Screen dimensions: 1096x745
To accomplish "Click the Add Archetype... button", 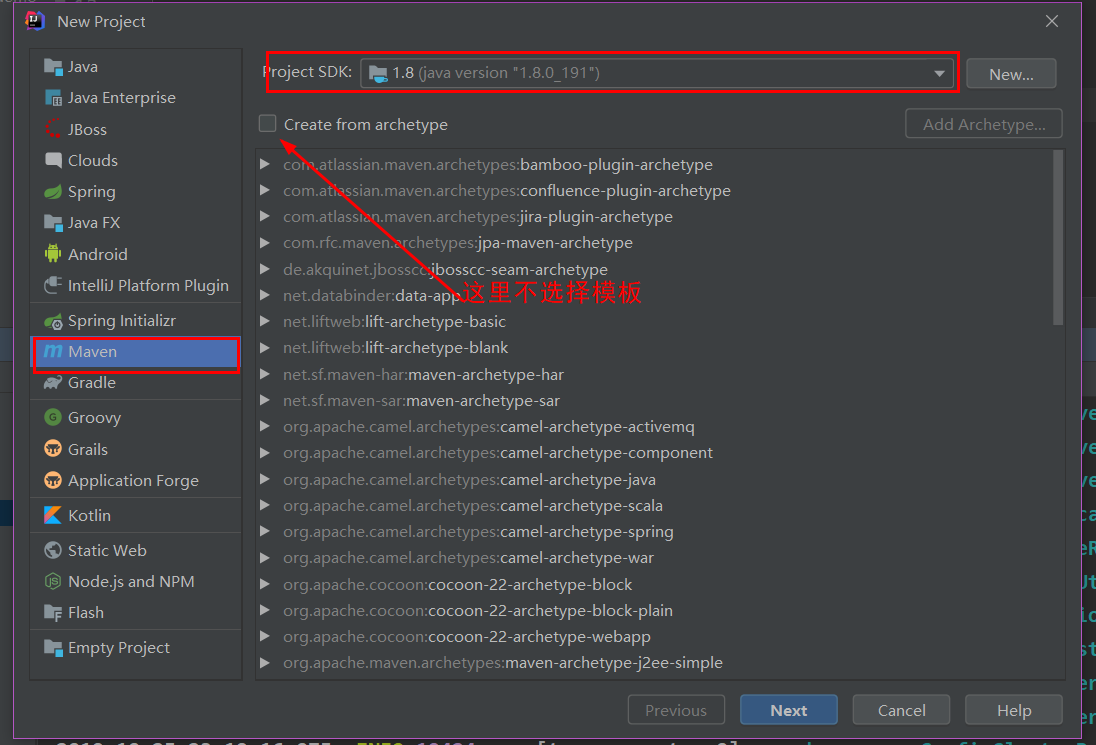I will click(x=983, y=124).
